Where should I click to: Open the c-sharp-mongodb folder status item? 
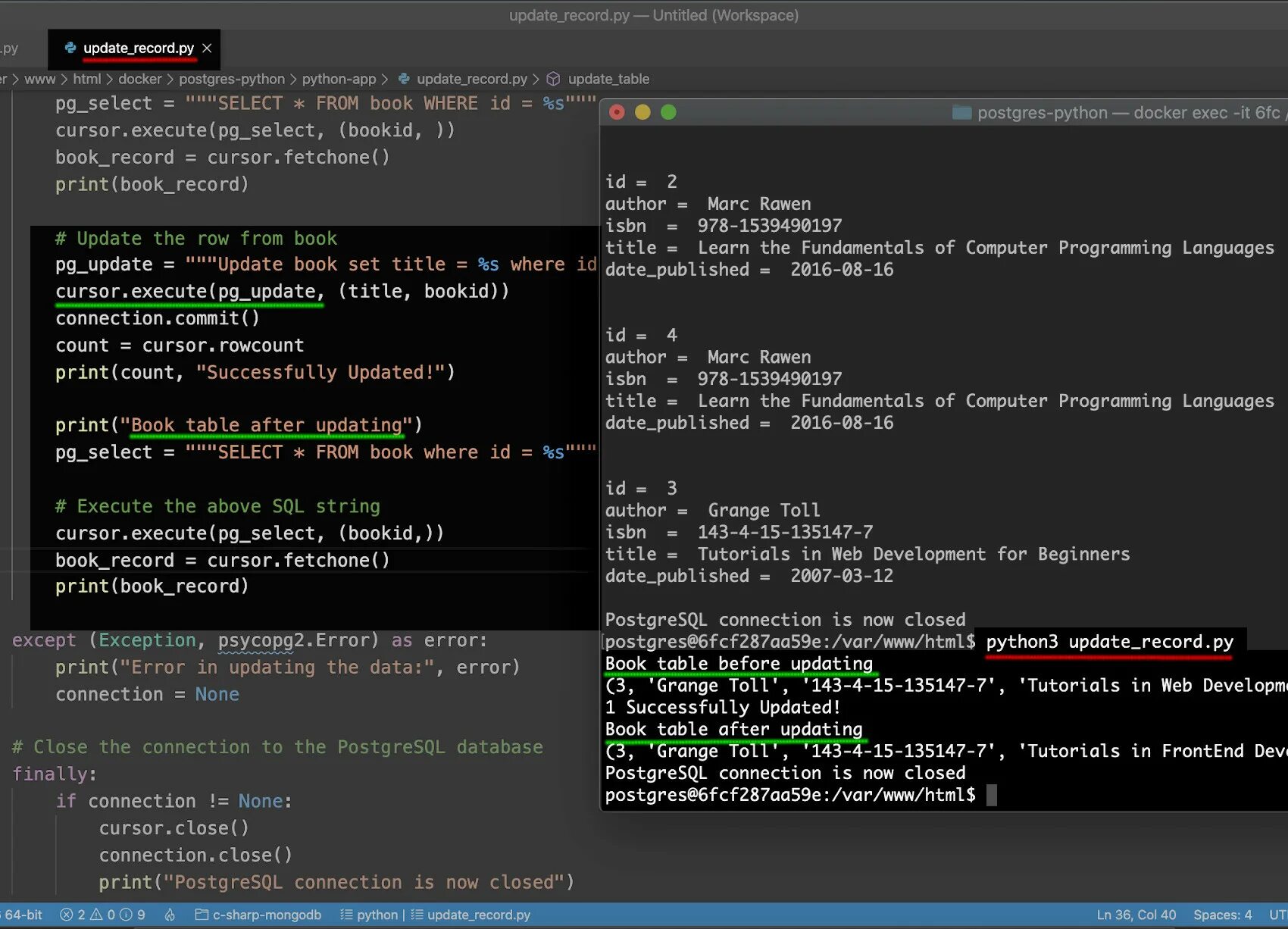pos(258,915)
